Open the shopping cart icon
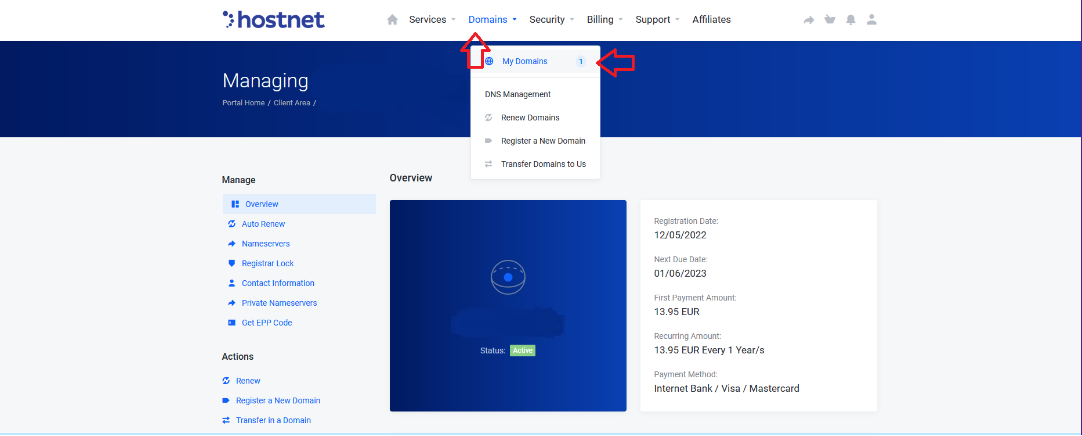The width and height of the screenshot is (1082, 436). 829,20
